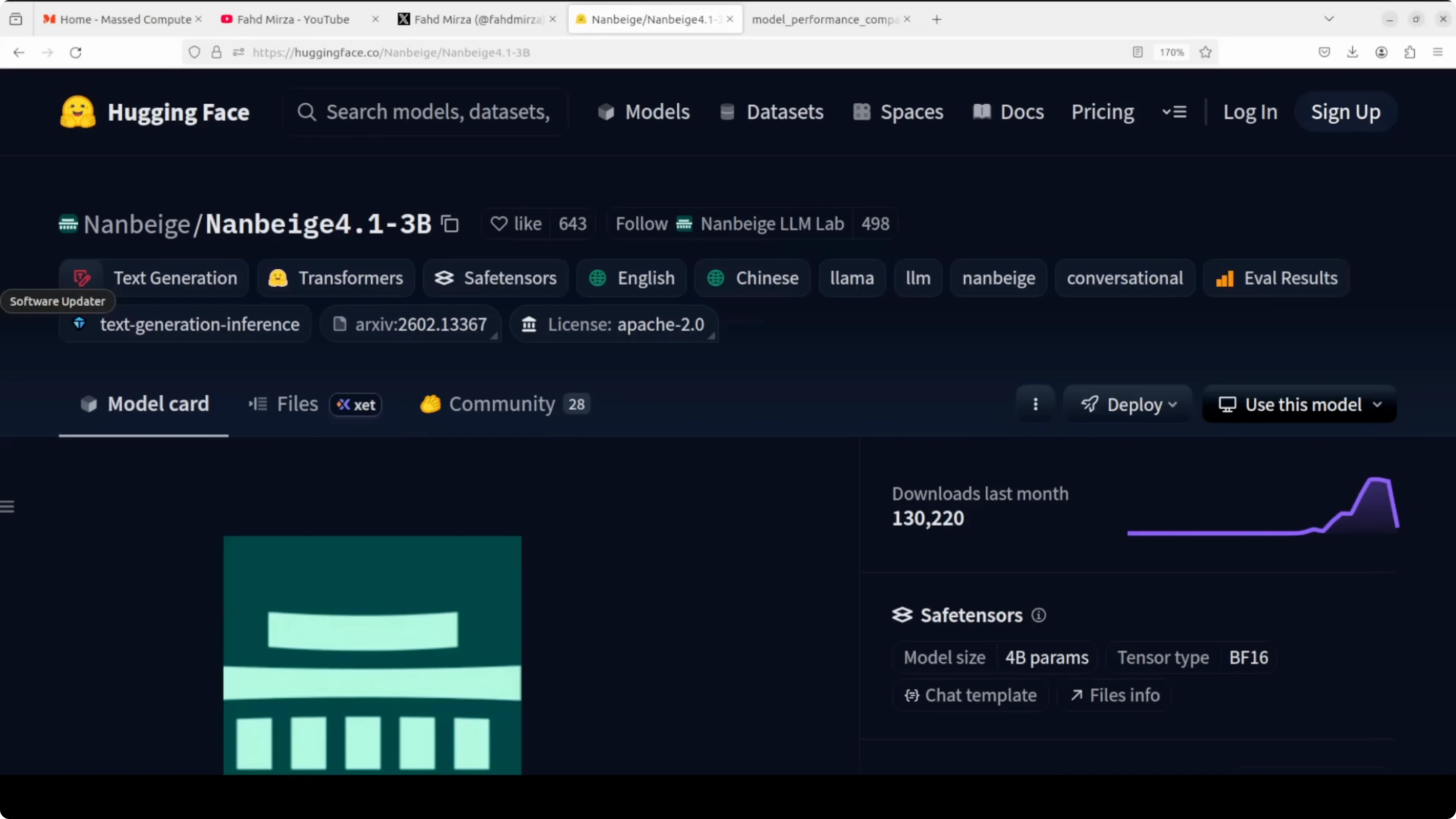Viewport: 1456px width, 819px height.
Task: Open the Community tab
Action: (501, 404)
